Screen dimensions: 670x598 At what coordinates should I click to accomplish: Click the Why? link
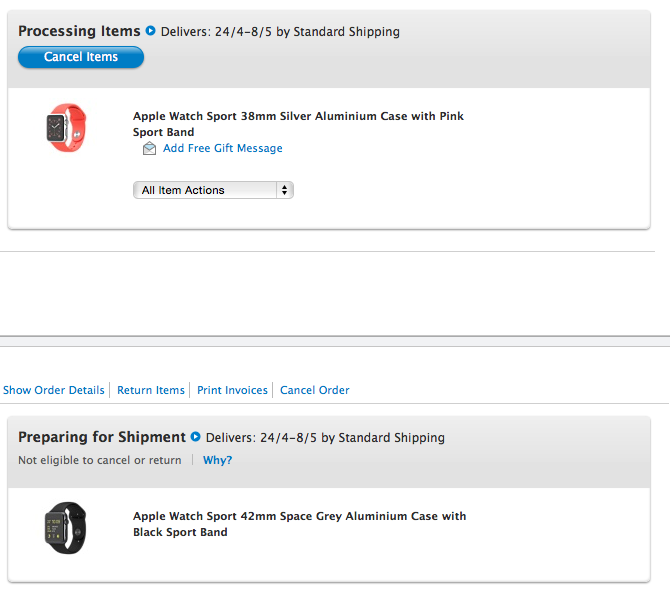[217, 460]
